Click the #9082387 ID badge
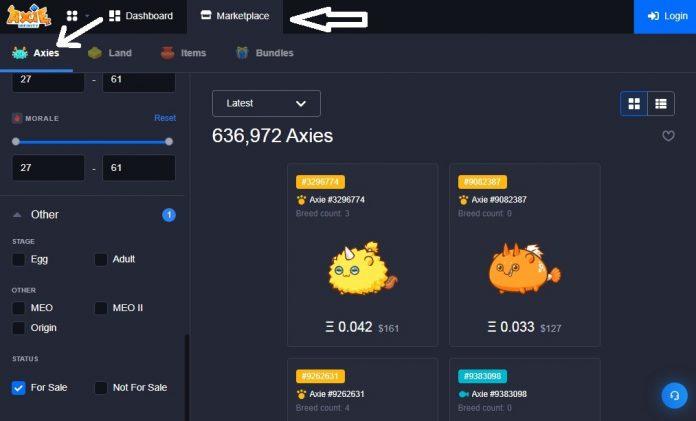 (482, 182)
